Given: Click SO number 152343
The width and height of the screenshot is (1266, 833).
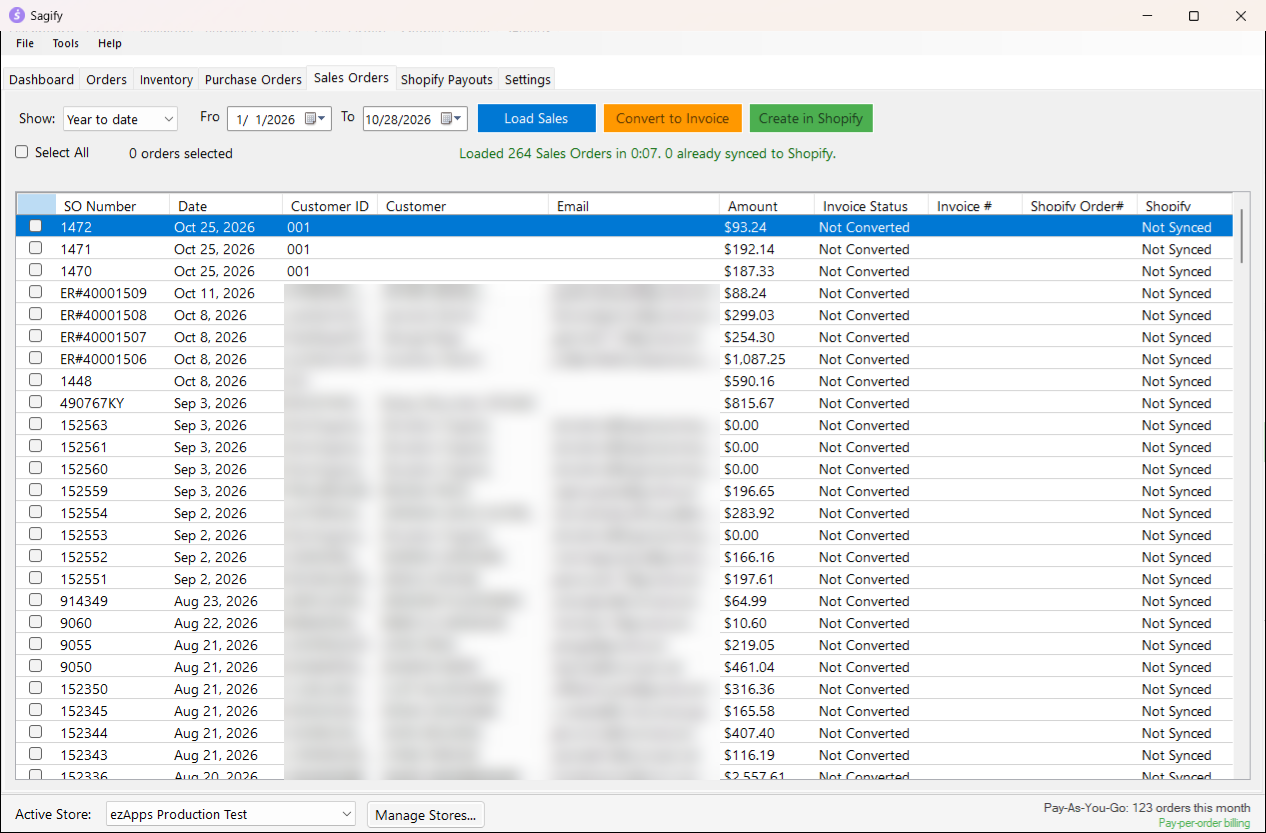Looking at the screenshot, I should [x=84, y=755].
